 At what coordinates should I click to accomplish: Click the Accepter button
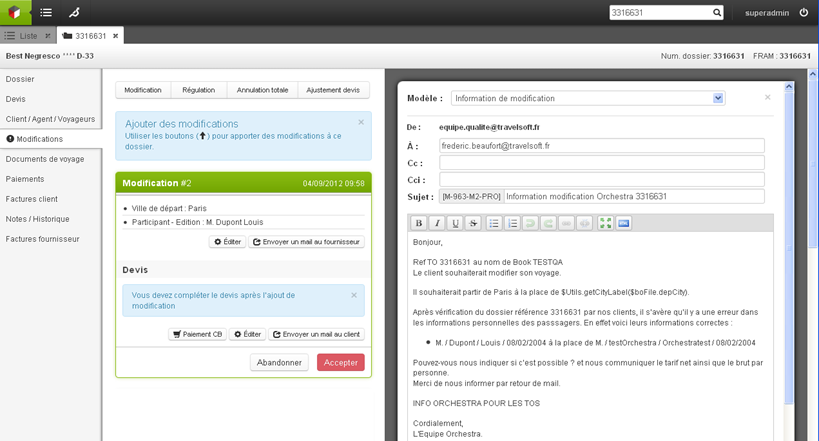[x=340, y=362]
